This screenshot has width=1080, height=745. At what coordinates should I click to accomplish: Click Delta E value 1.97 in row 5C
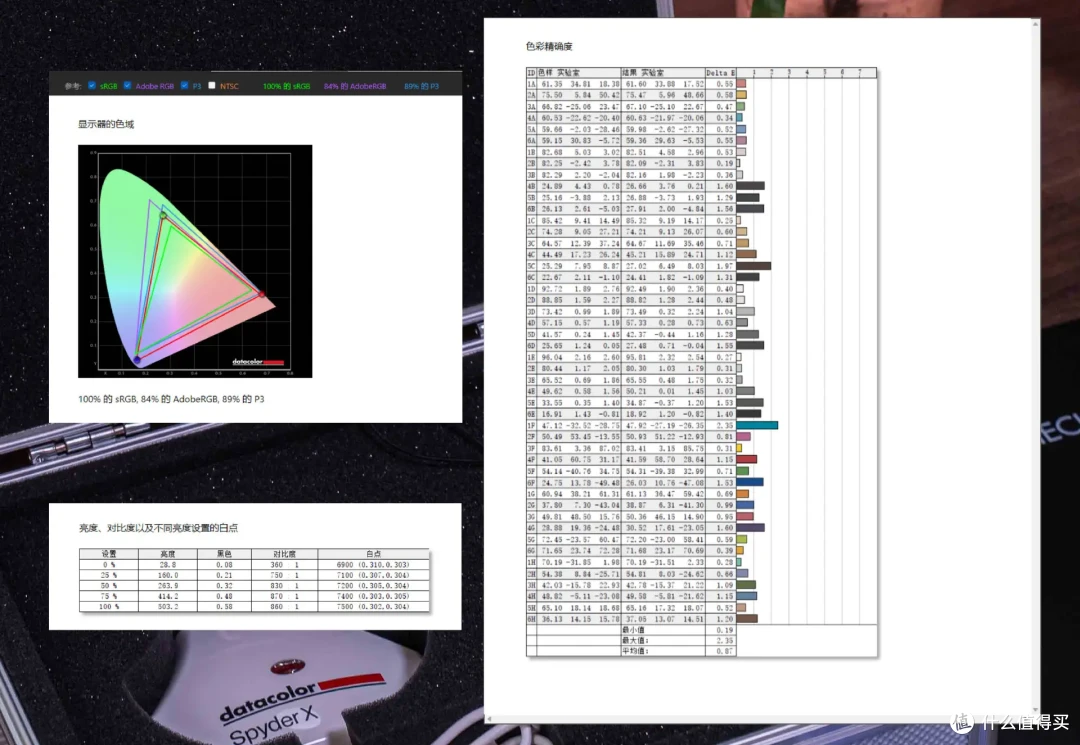(724, 266)
